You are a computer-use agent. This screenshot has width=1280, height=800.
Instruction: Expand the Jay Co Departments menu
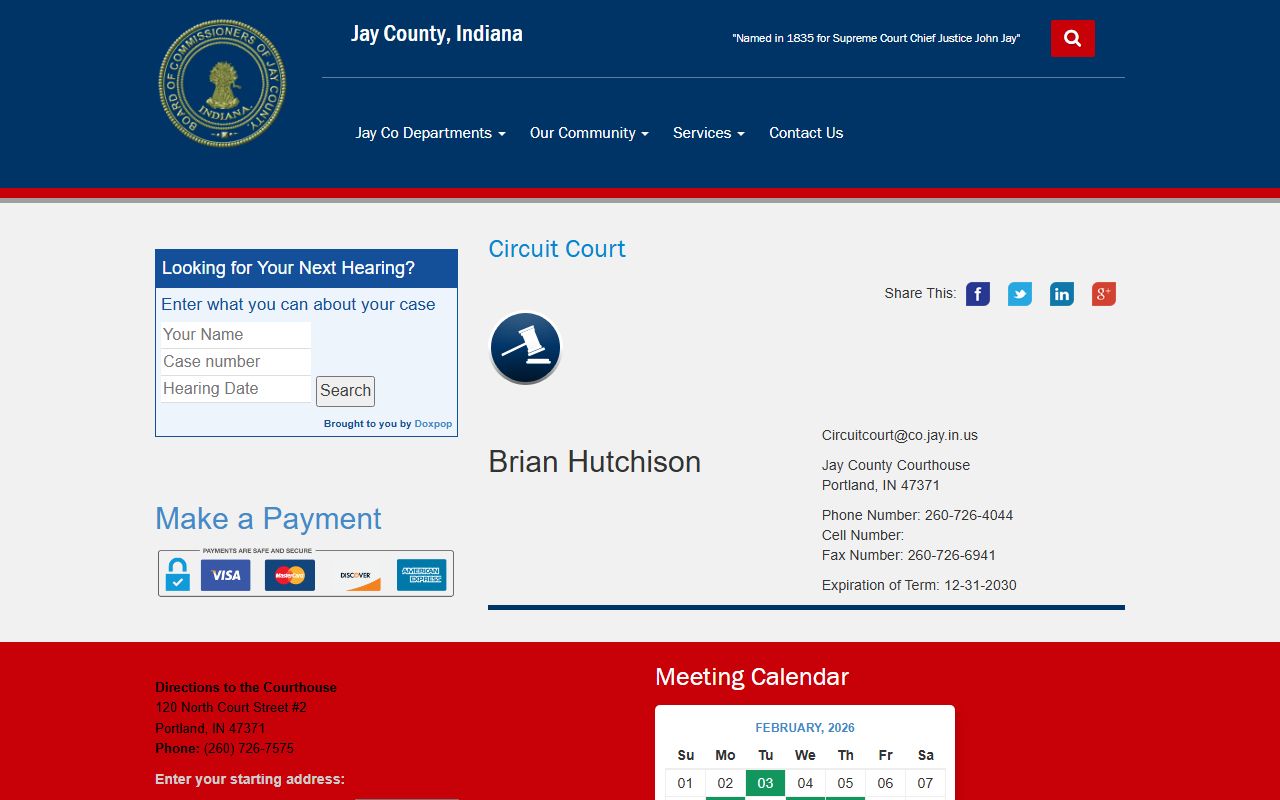click(x=430, y=133)
